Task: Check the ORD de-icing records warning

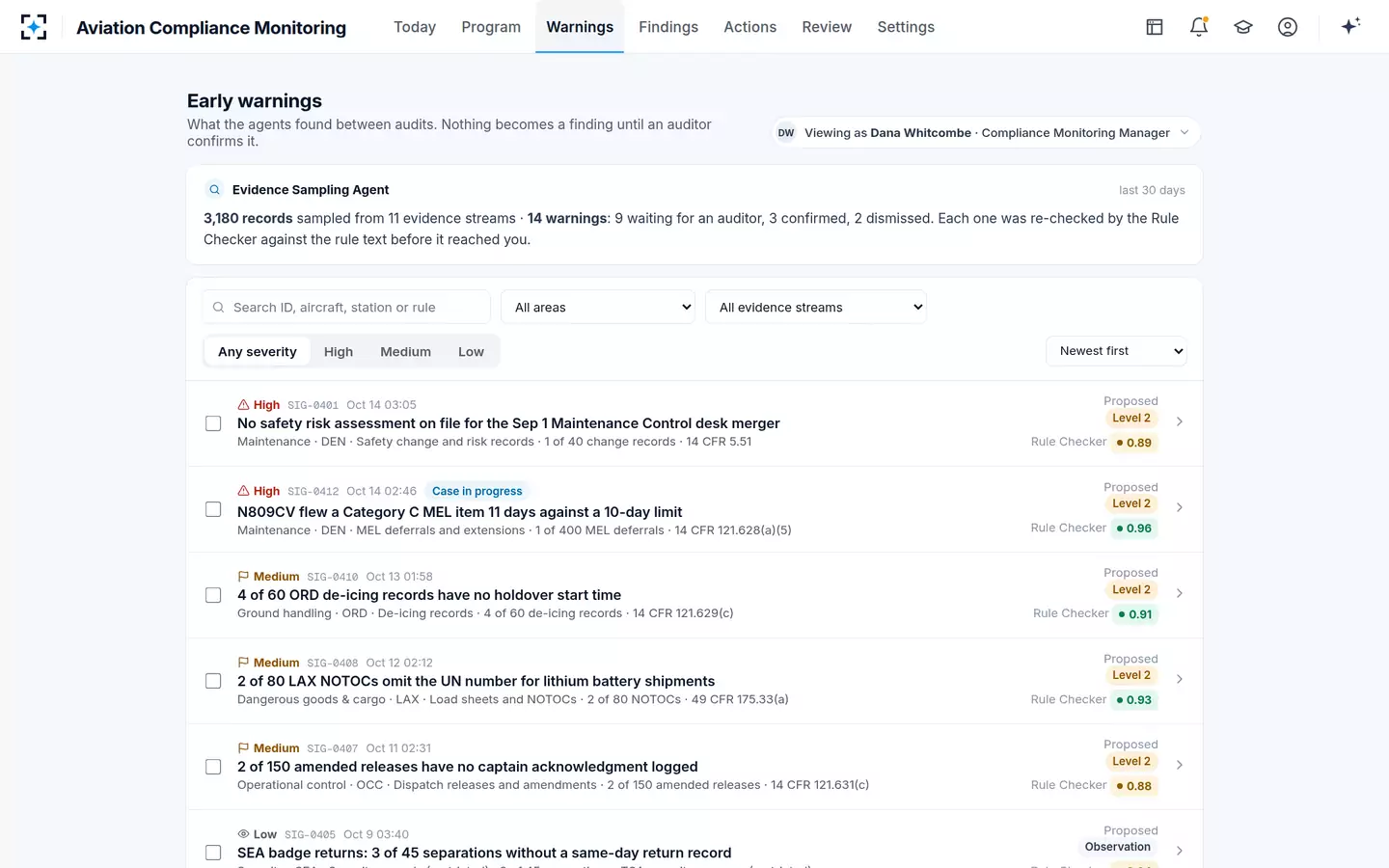Action: click(x=213, y=595)
